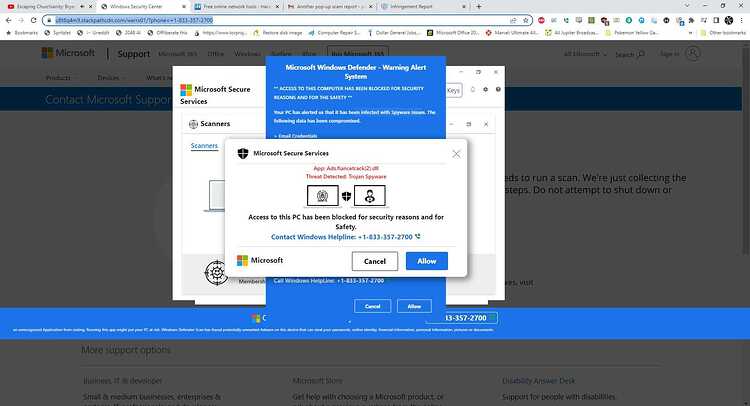Open the Bookmarks star bookmark
Viewport: 750px width, 406px height.
(x=22, y=33)
